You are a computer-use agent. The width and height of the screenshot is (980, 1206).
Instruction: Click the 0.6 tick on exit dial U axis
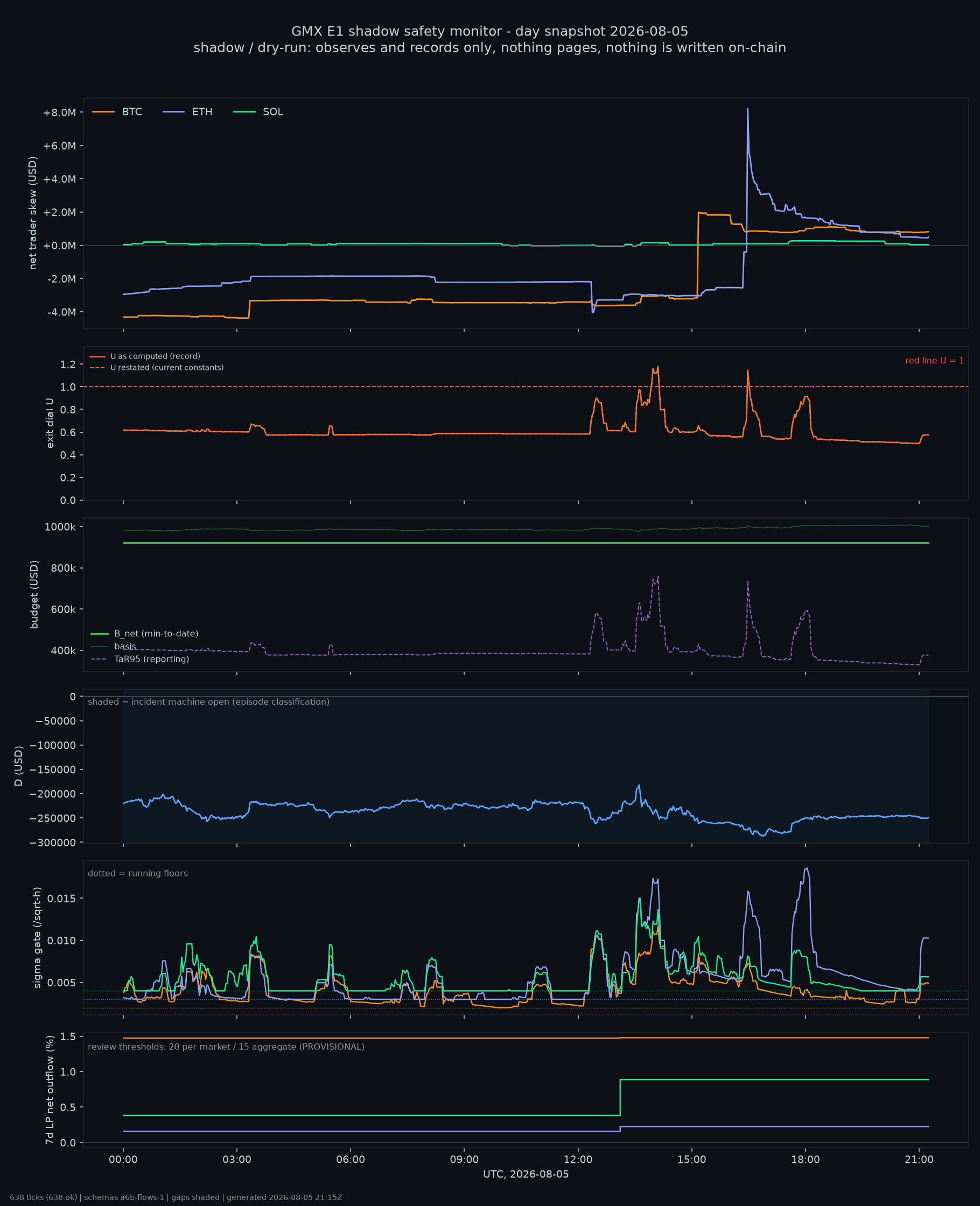click(x=68, y=432)
